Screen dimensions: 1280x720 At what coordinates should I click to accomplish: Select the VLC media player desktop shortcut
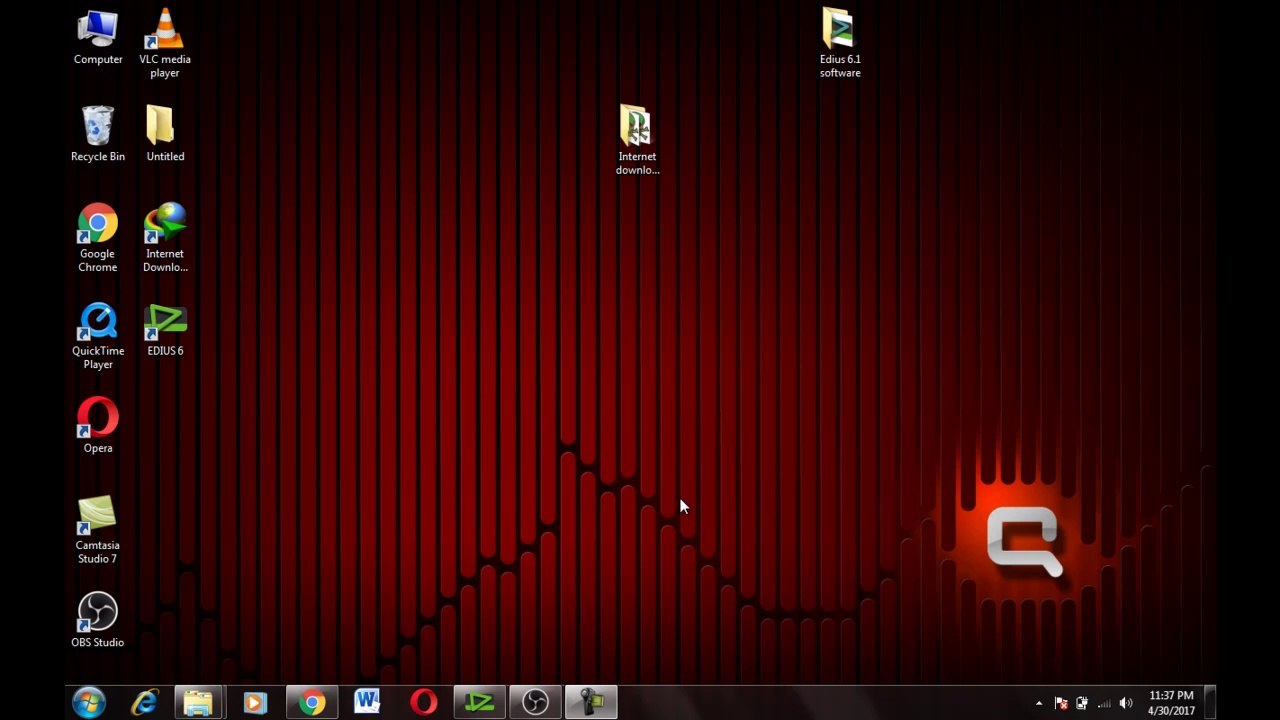coord(165,44)
